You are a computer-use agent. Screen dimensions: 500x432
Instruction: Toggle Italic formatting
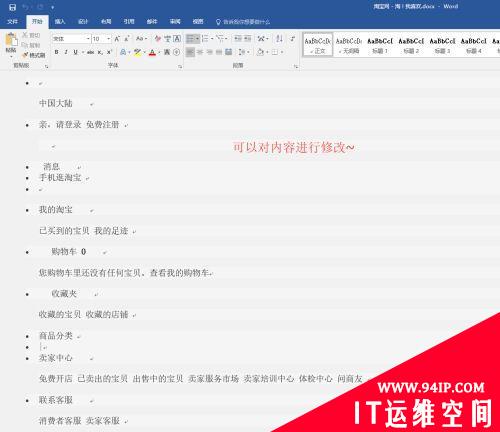[x=66, y=52]
